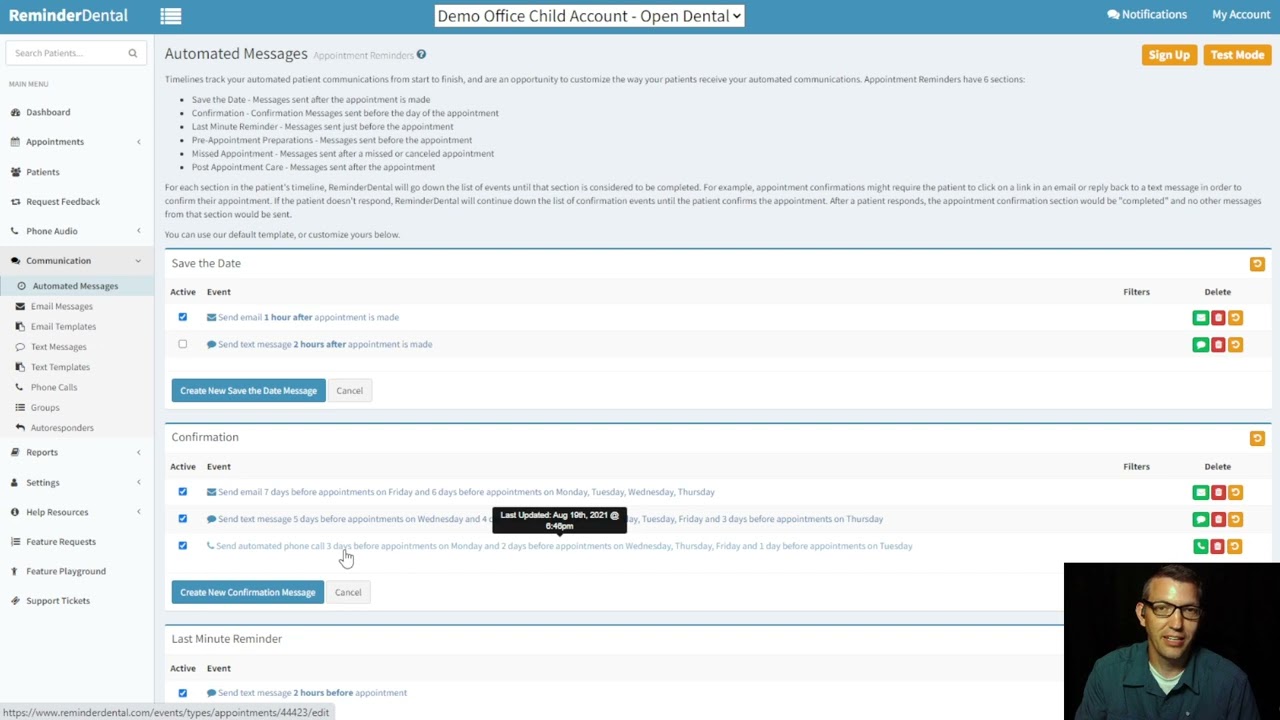Reset the 2 hours after text message

coord(1235,345)
